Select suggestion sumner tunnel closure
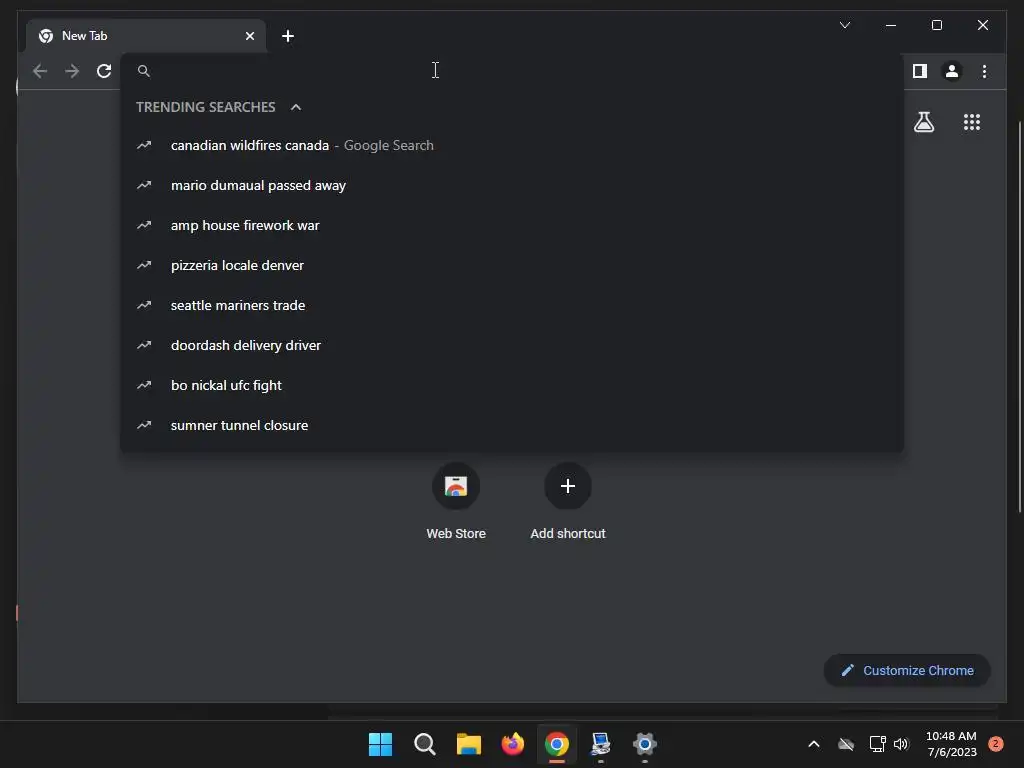 (512, 425)
